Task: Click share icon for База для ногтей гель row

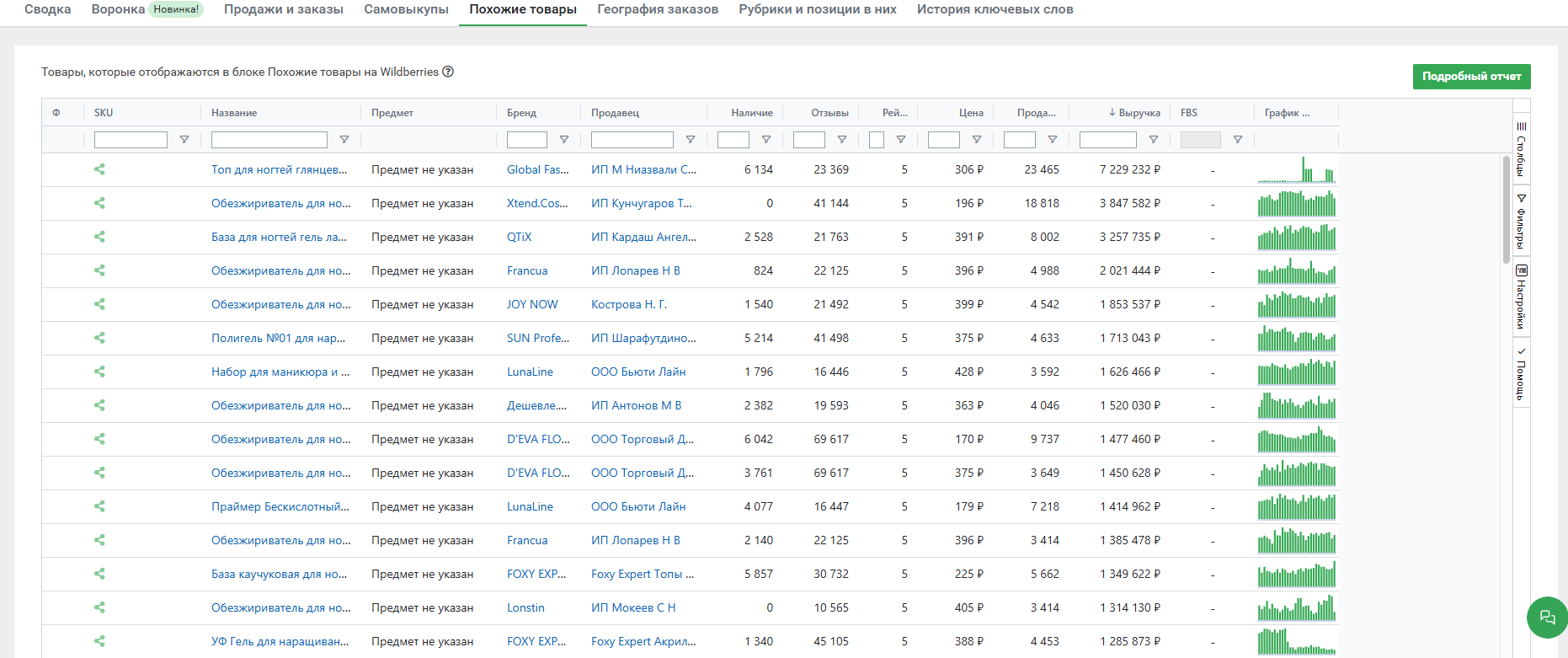Action: click(99, 237)
